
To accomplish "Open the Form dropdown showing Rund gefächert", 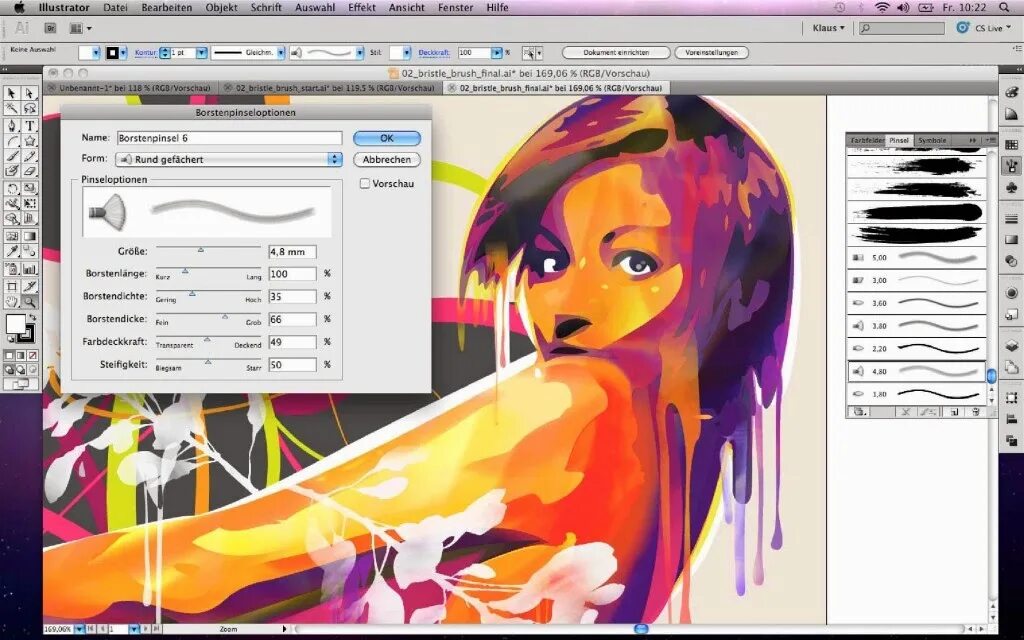I will click(x=227, y=158).
